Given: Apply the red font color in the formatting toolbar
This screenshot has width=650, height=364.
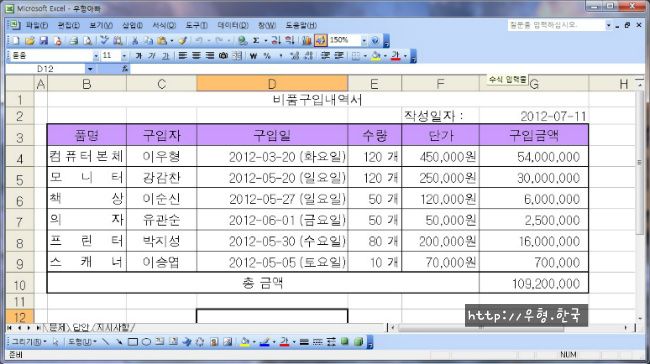Looking at the screenshot, I should [395, 56].
